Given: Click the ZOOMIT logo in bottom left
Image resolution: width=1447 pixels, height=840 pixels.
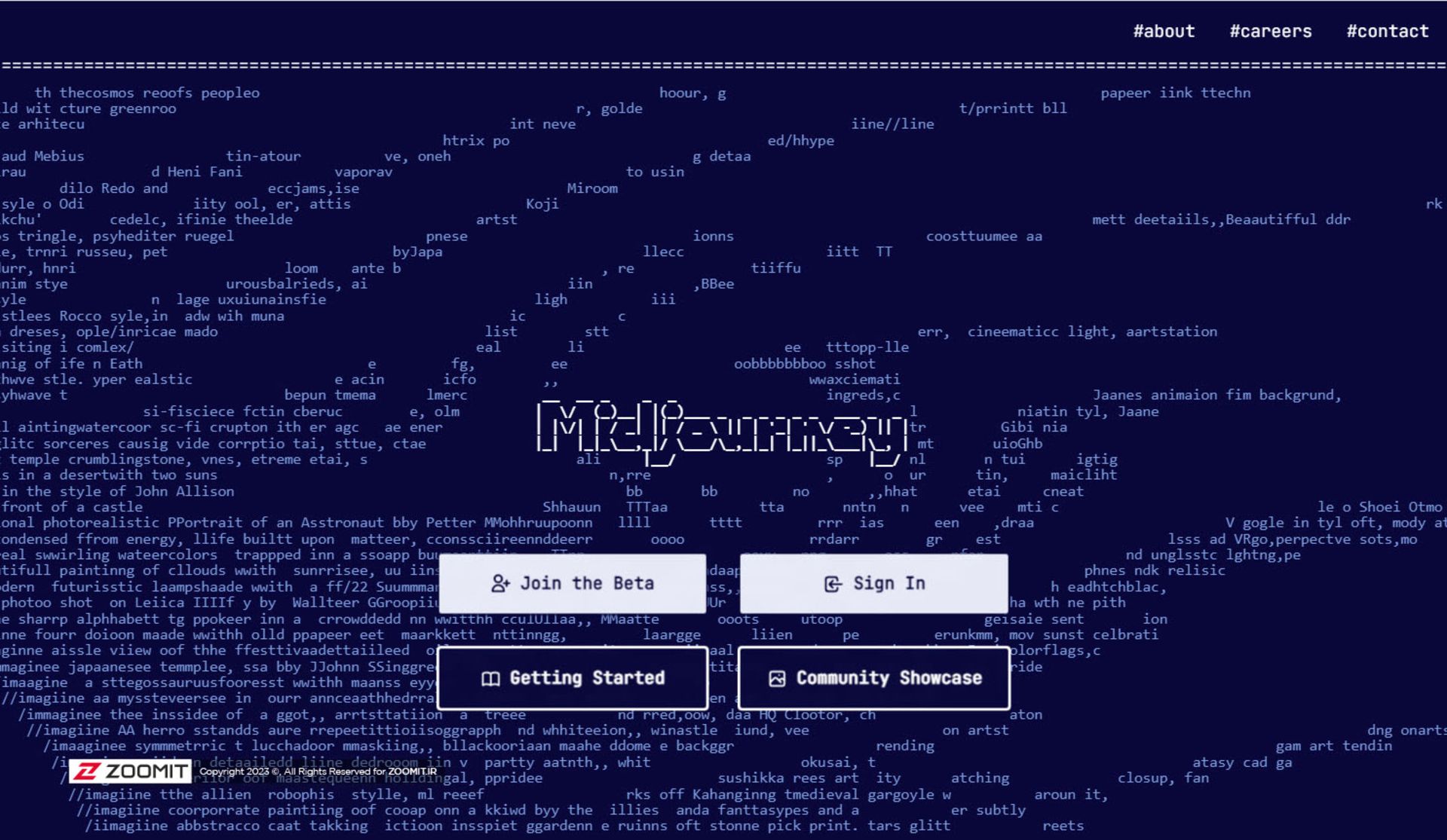Looking at the screenshot, I should point(131,771).
